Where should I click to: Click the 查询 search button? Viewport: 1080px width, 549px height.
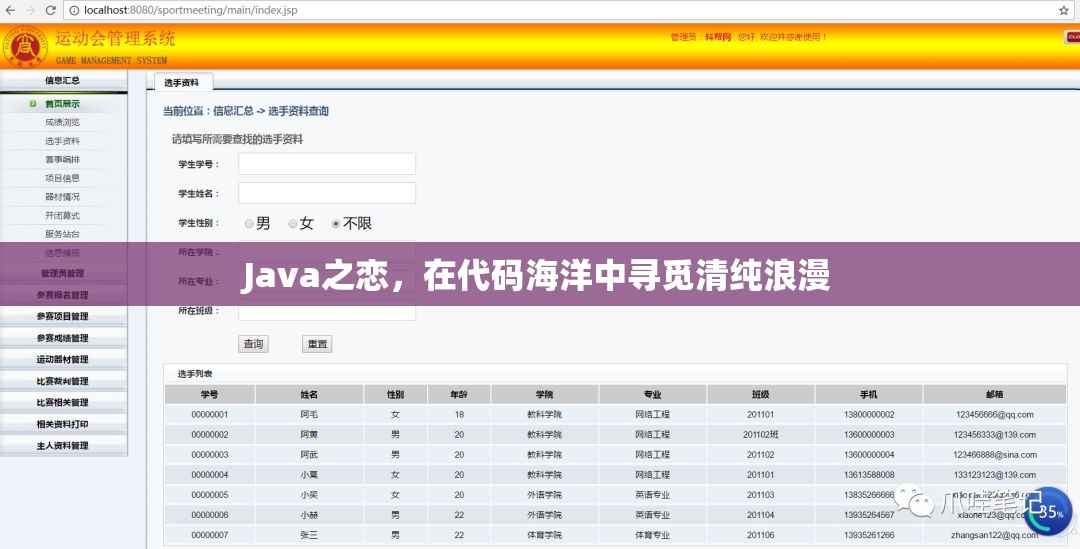[x=253, y=344]
